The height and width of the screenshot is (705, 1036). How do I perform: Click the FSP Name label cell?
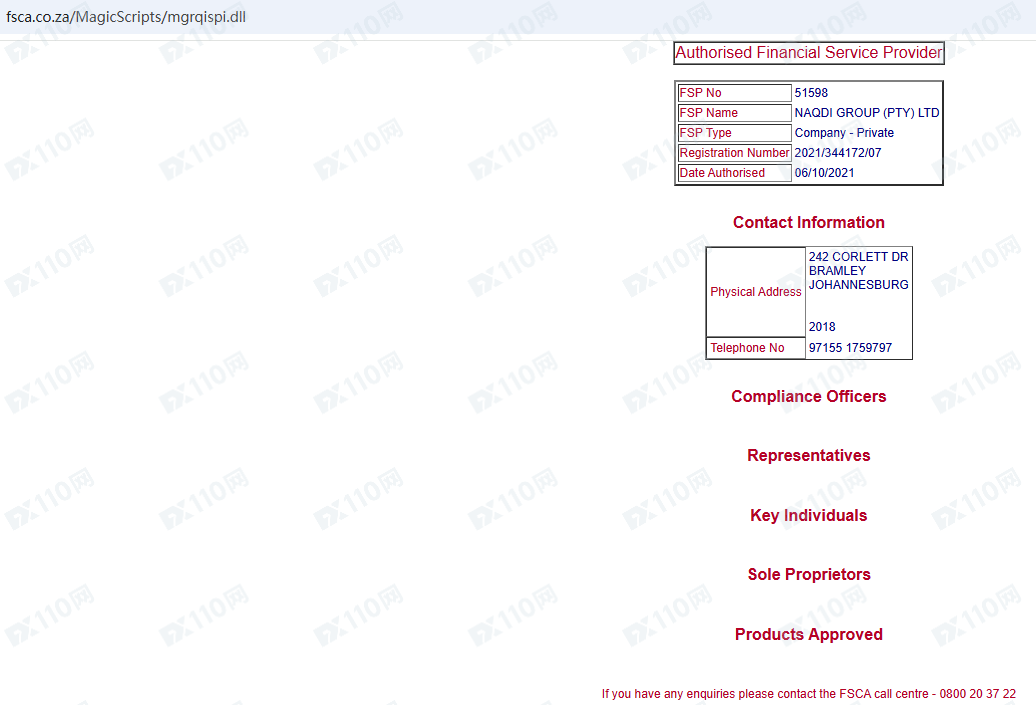tap(733, 113)
